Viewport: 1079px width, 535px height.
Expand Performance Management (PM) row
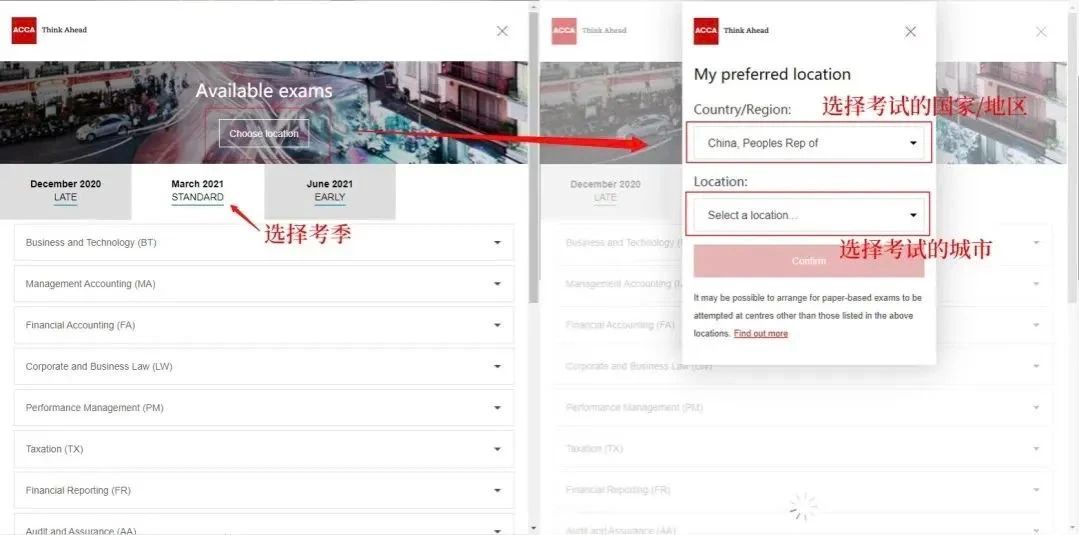click(x=264, y=408)
